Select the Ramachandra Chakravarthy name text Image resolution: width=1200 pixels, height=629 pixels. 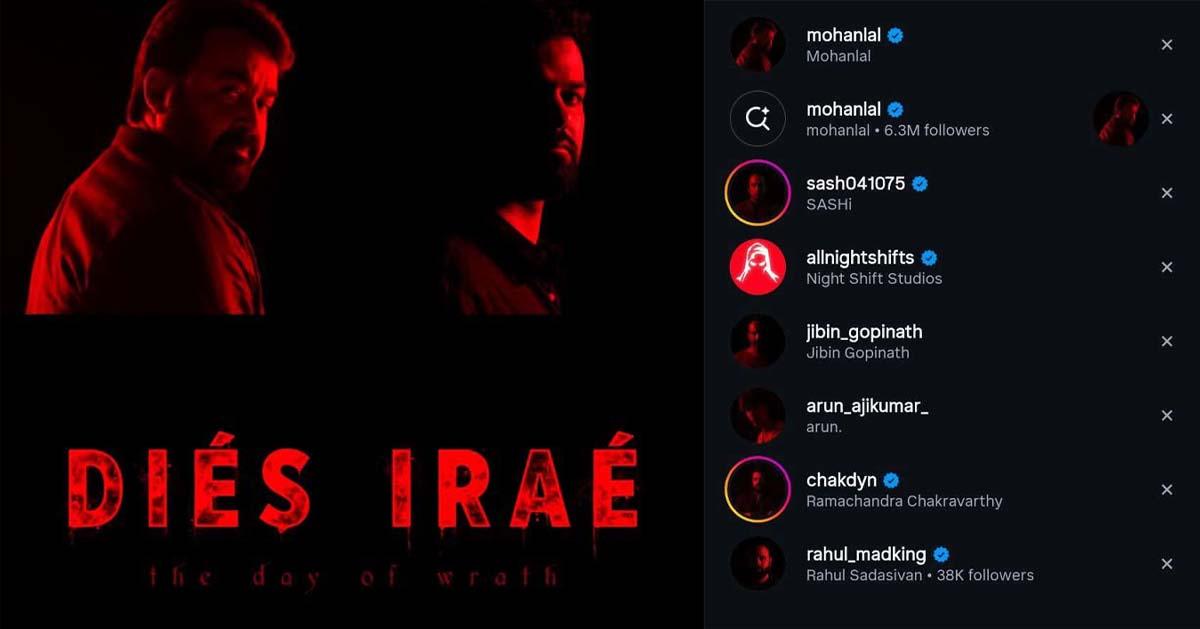pos(904,501)
